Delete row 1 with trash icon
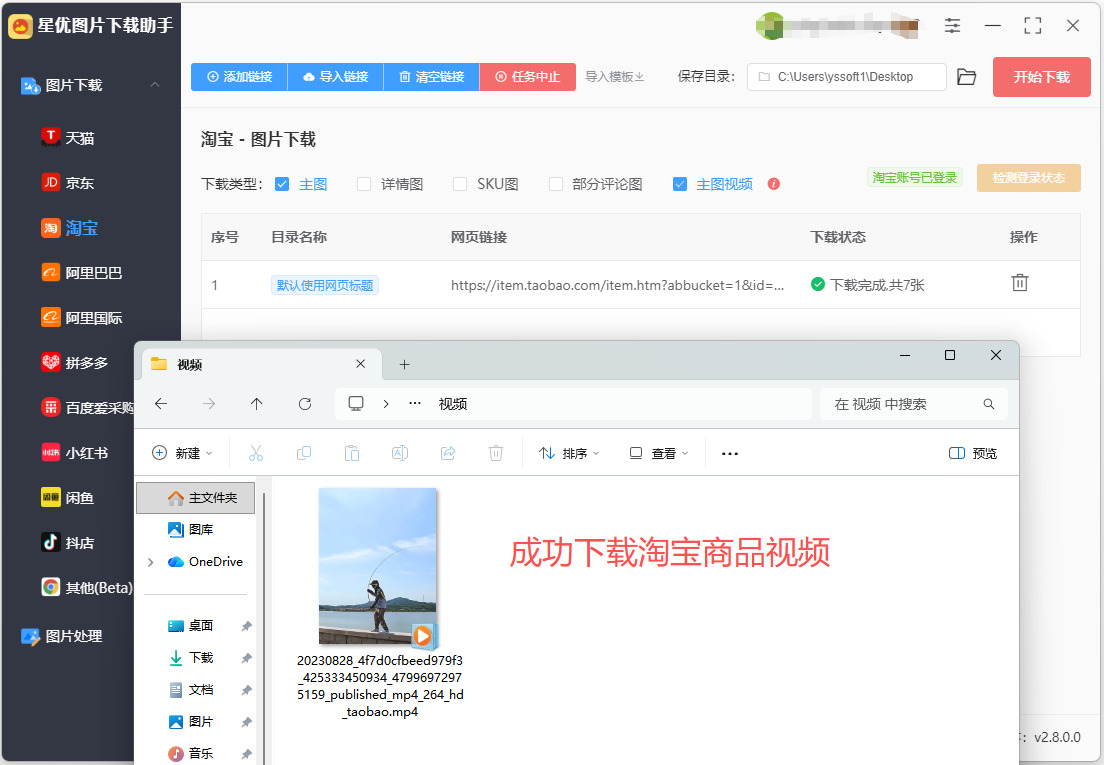The height and width of the screenshot is (765, 1104). (1020, 283)
